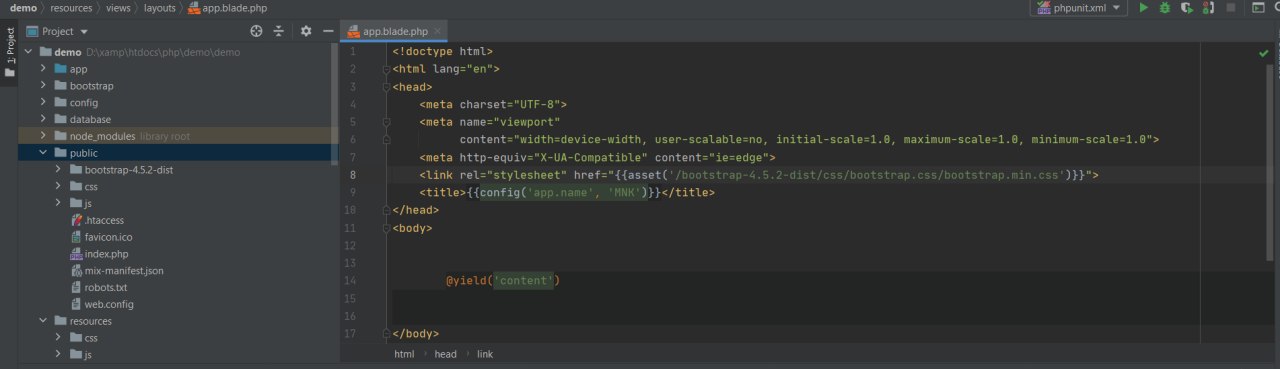Click the .htaccess file icon

(76, 220)
